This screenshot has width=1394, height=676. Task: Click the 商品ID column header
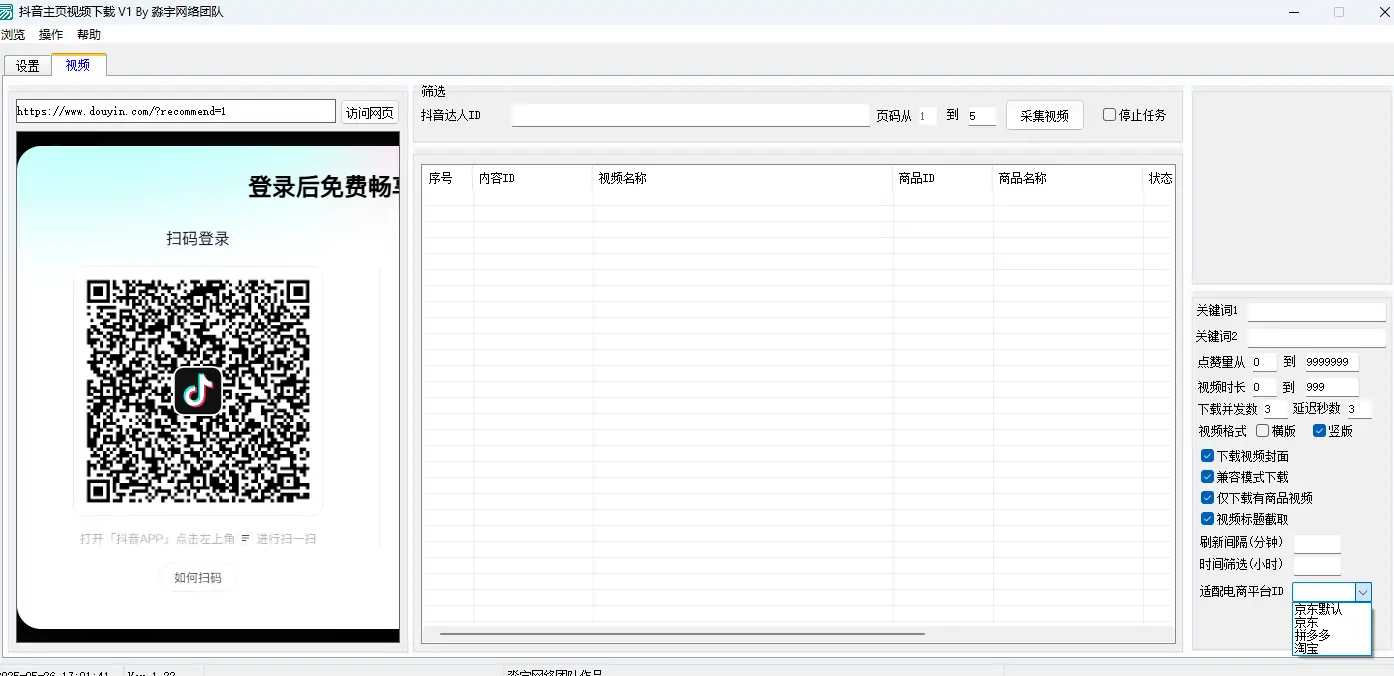pos(943,179)
